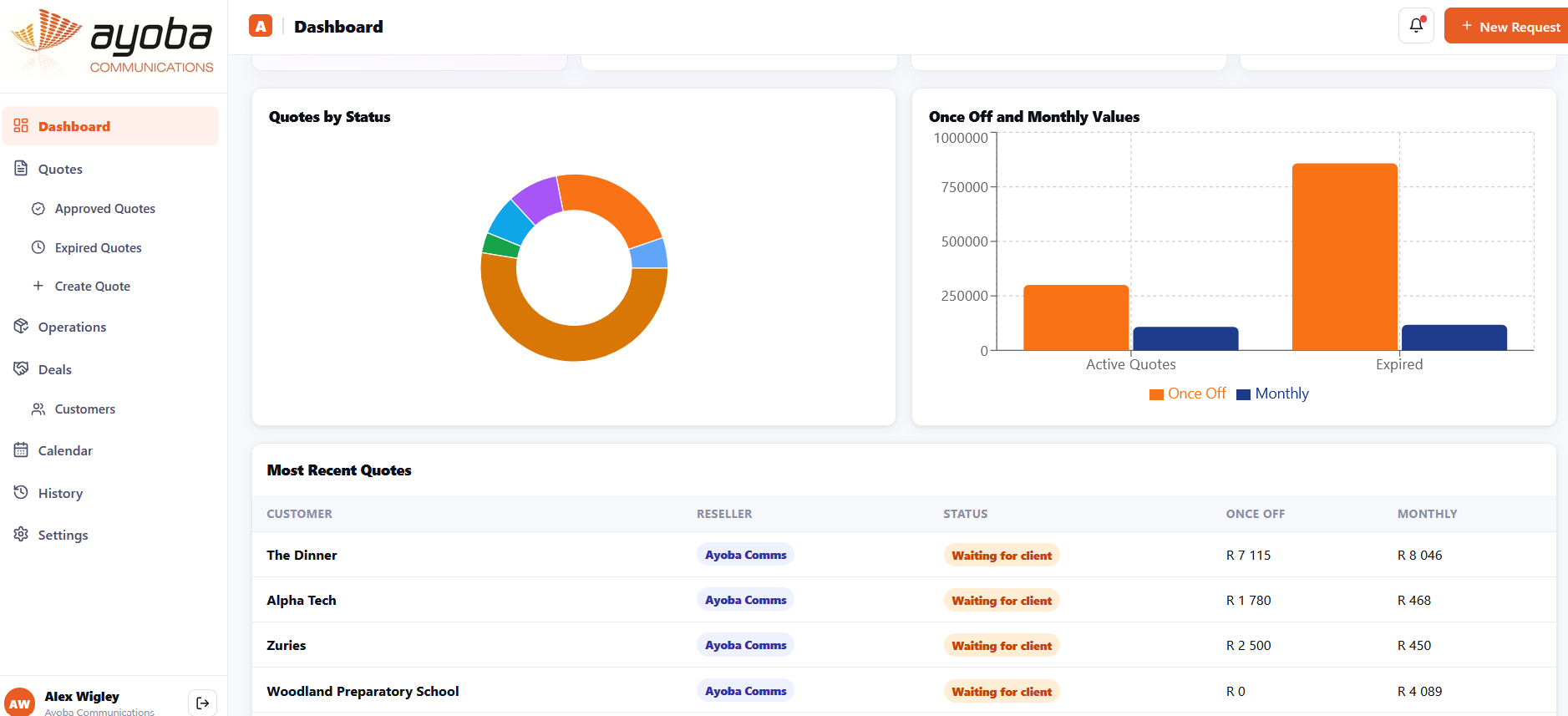Click the Calendar icon in sidebar
Screen dimensions: 1568x716
[21, 449]
